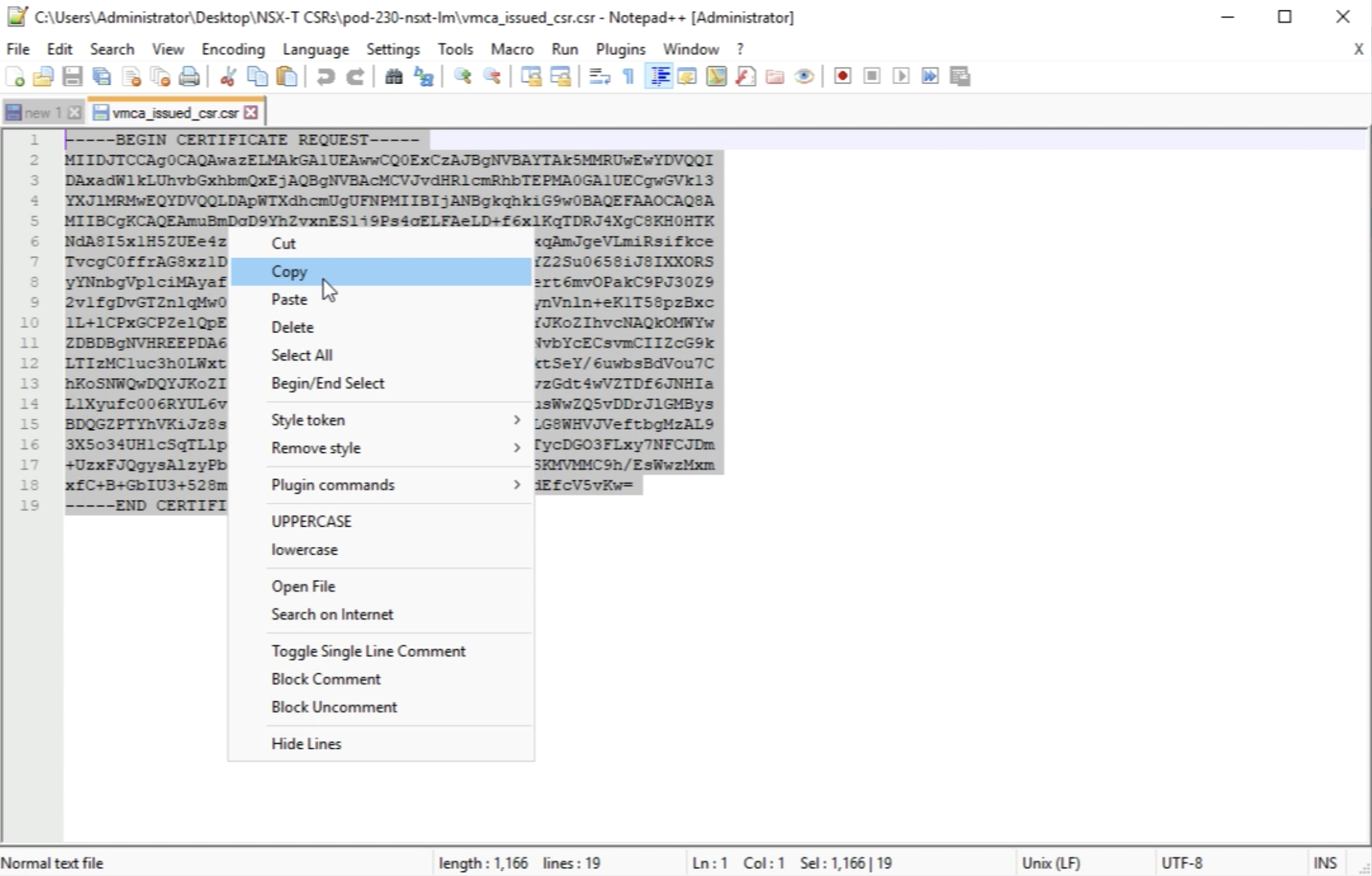Close the vmca_issued_csr.csr tab
Screen dimensions: 1372x876
point(251,113)
